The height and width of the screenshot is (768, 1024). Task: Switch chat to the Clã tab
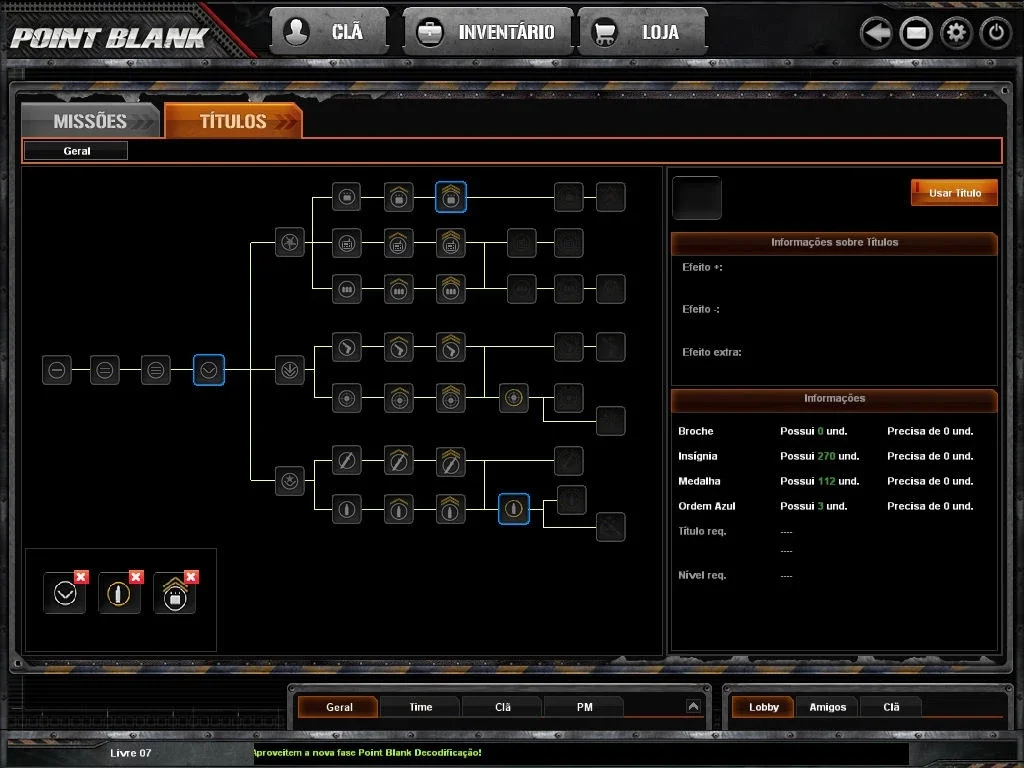tap(502, 707)
